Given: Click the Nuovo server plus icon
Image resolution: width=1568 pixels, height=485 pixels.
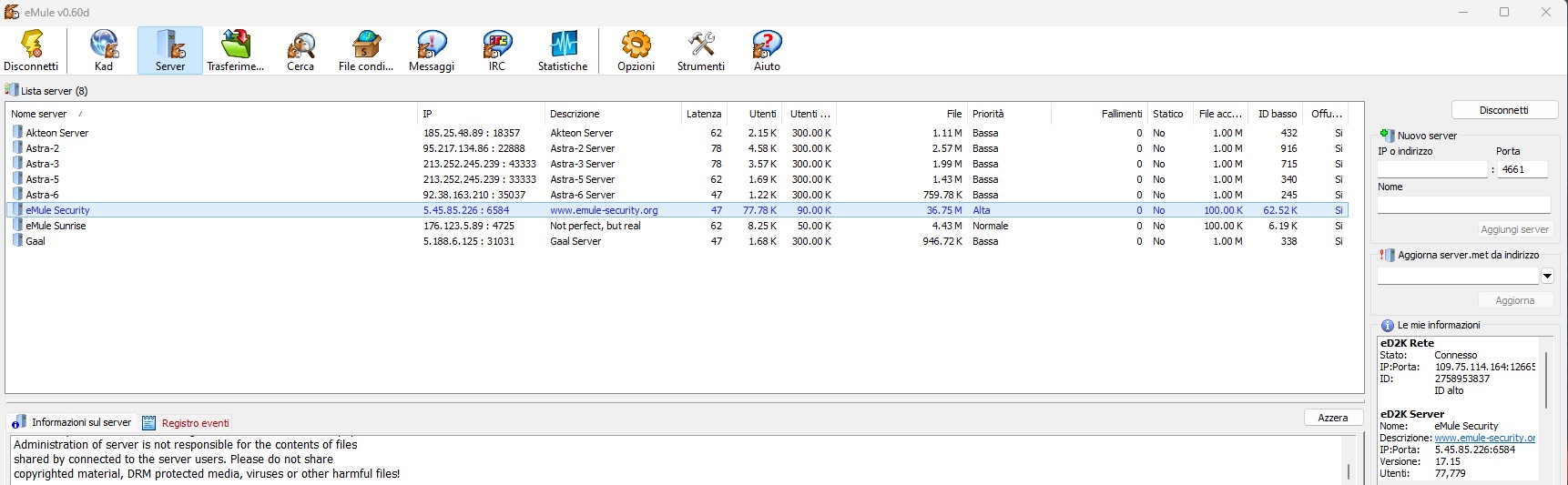Looking at the screenshot, I should coord(1387,135).
